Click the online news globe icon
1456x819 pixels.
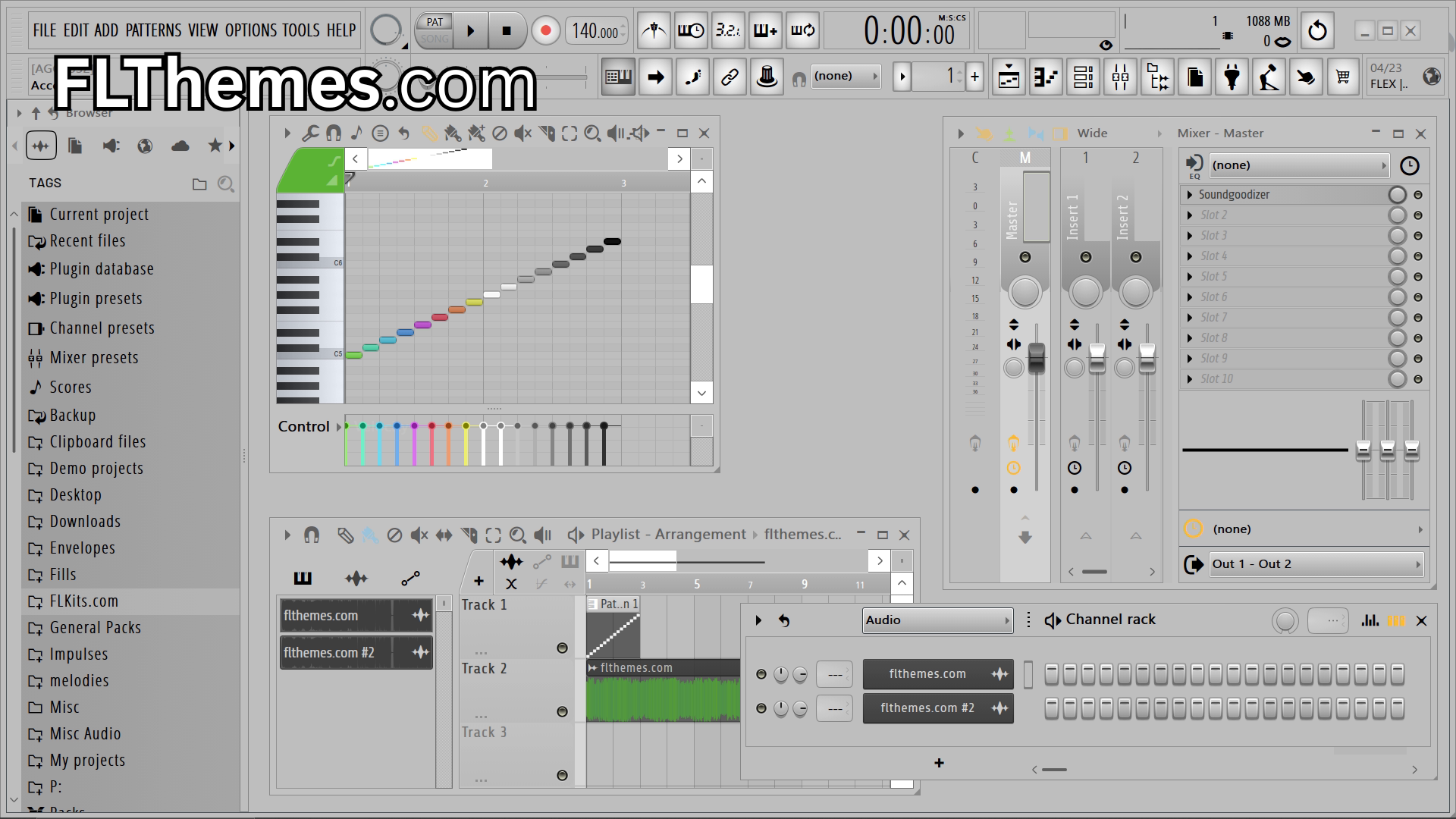pos(1432,77)
